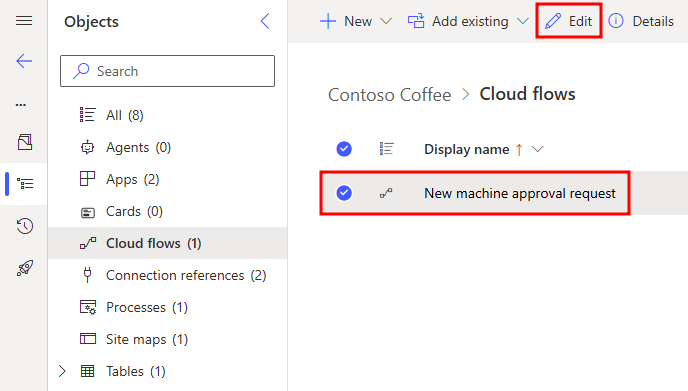The height and width of the screenshot is (391, 688).
Task: Click the Processes gear-window icon
Action: [88, 307]
